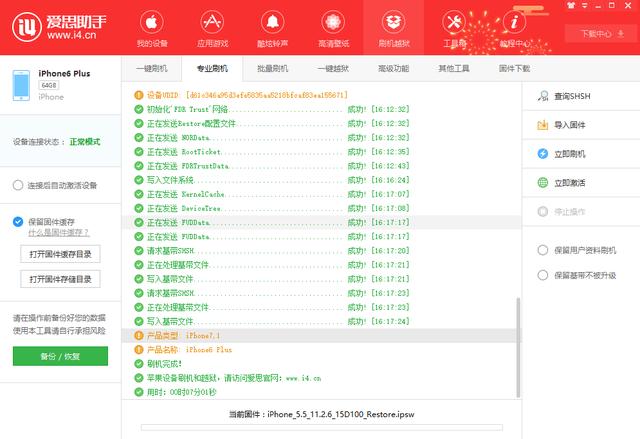Switch to the 高级功能 tab
The width and height of the screenshot is (640, 439).
(393, 69)
